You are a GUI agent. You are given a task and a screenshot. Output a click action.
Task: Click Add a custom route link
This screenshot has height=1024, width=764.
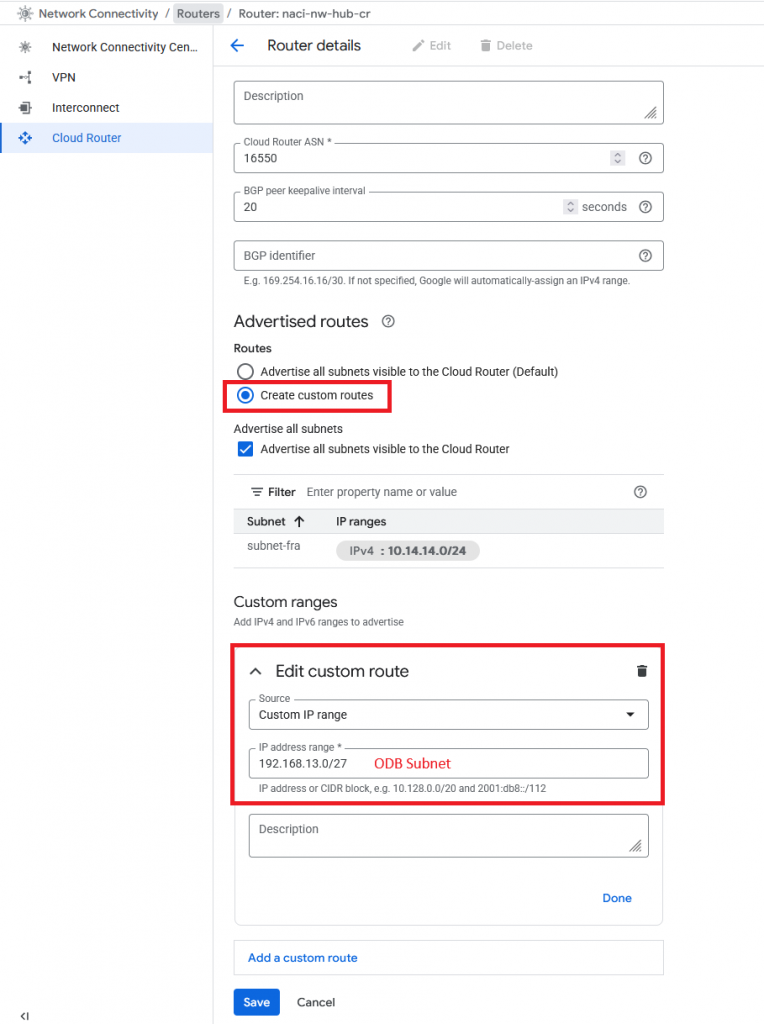click(x=302, y=958)
